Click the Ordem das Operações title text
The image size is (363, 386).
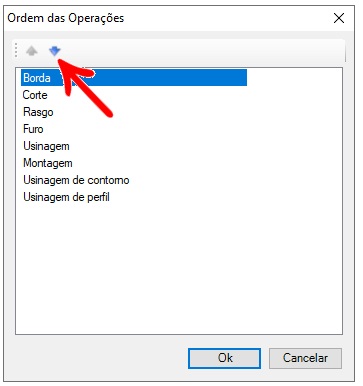66,18
